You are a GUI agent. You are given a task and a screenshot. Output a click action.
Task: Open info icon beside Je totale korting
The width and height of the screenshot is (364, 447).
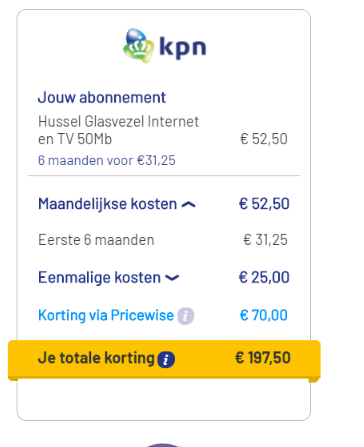[x=166, y=359]
